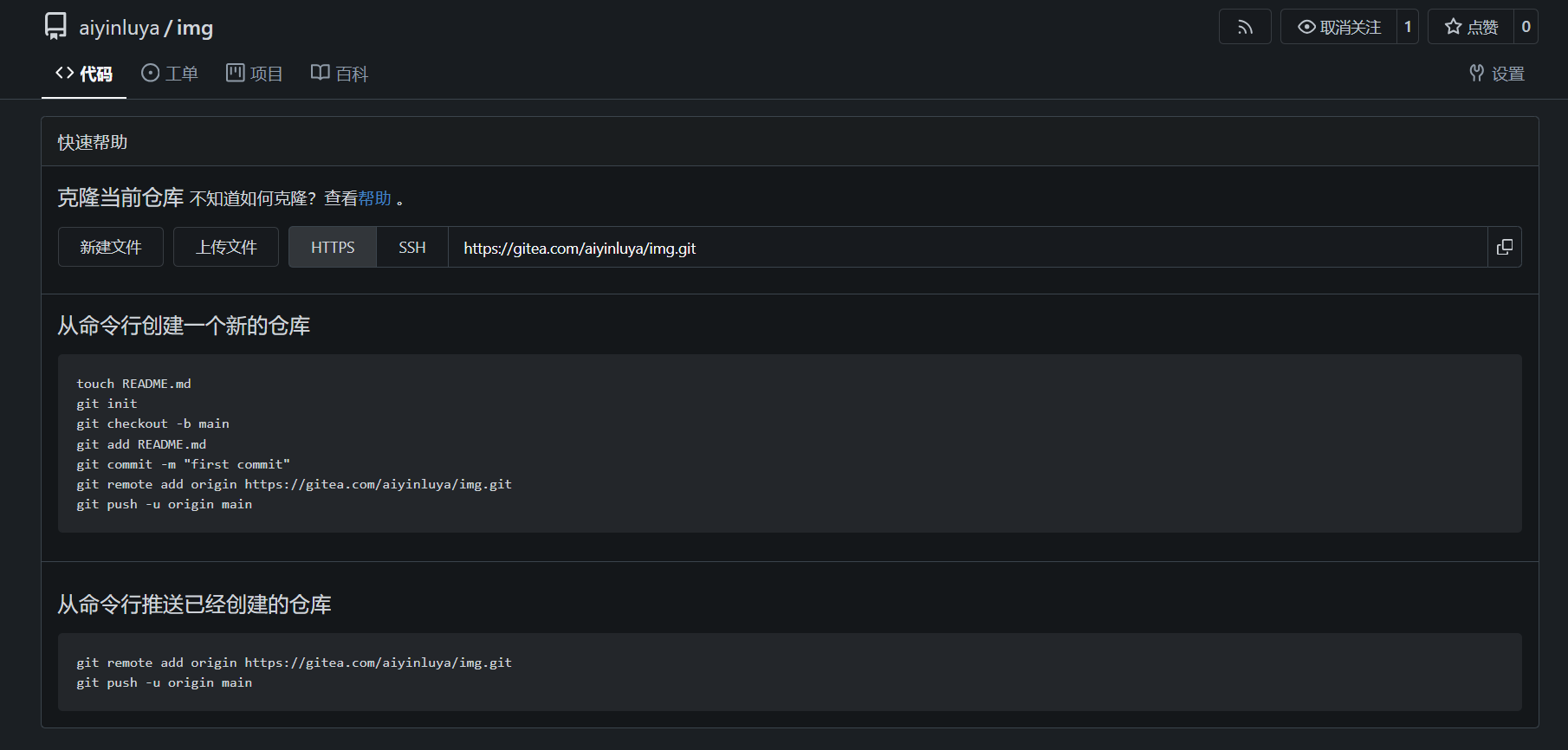Viewport: 1568px width, 750px height.
Task: Click the 从命令行创建一个新的仓库 heading
Action: coord(184,326)
